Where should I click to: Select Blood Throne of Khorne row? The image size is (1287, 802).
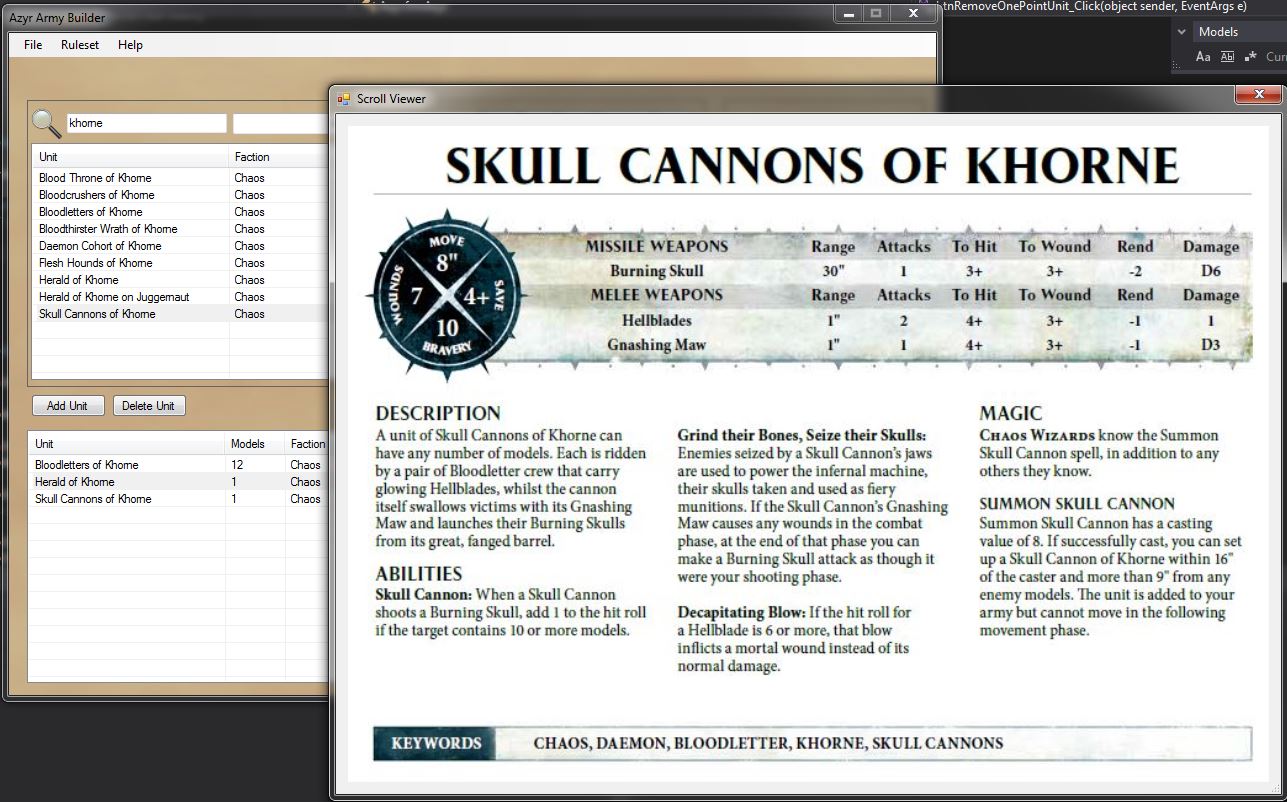181,178
